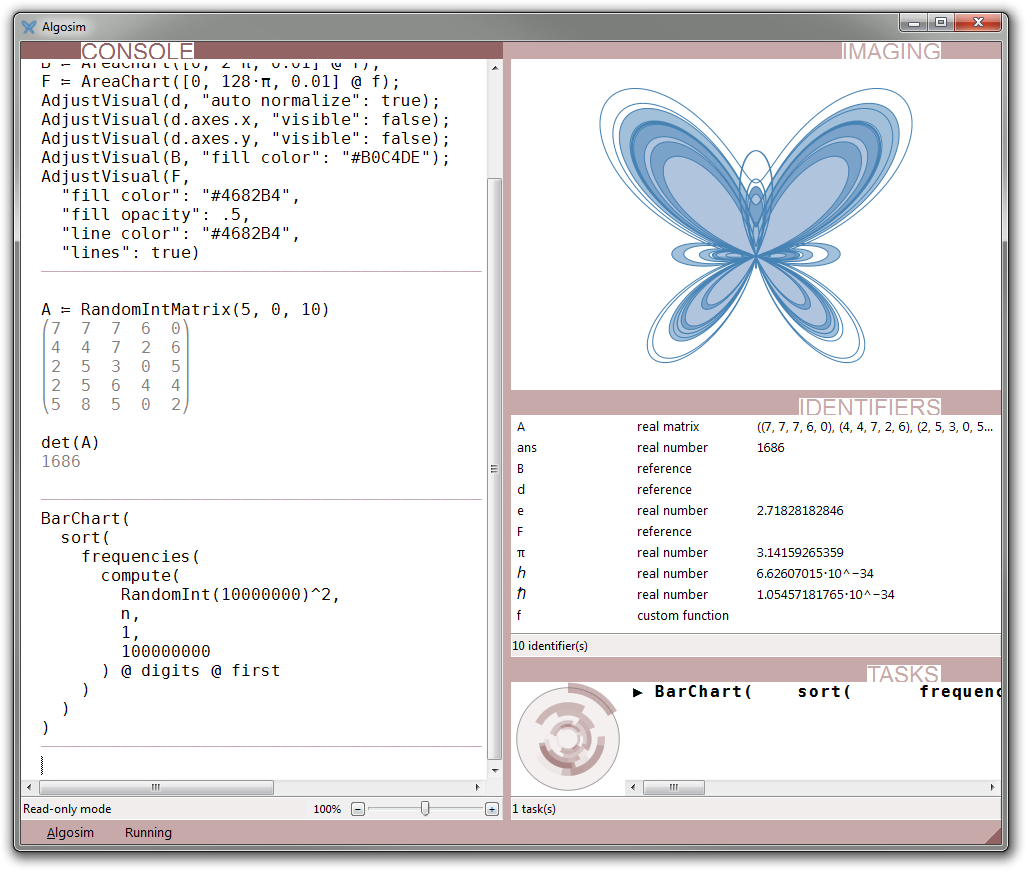The width and height of the screenshot is (1026, 871).
Task: Click the Algosim app icon in title bar
Action: (28, 27)
